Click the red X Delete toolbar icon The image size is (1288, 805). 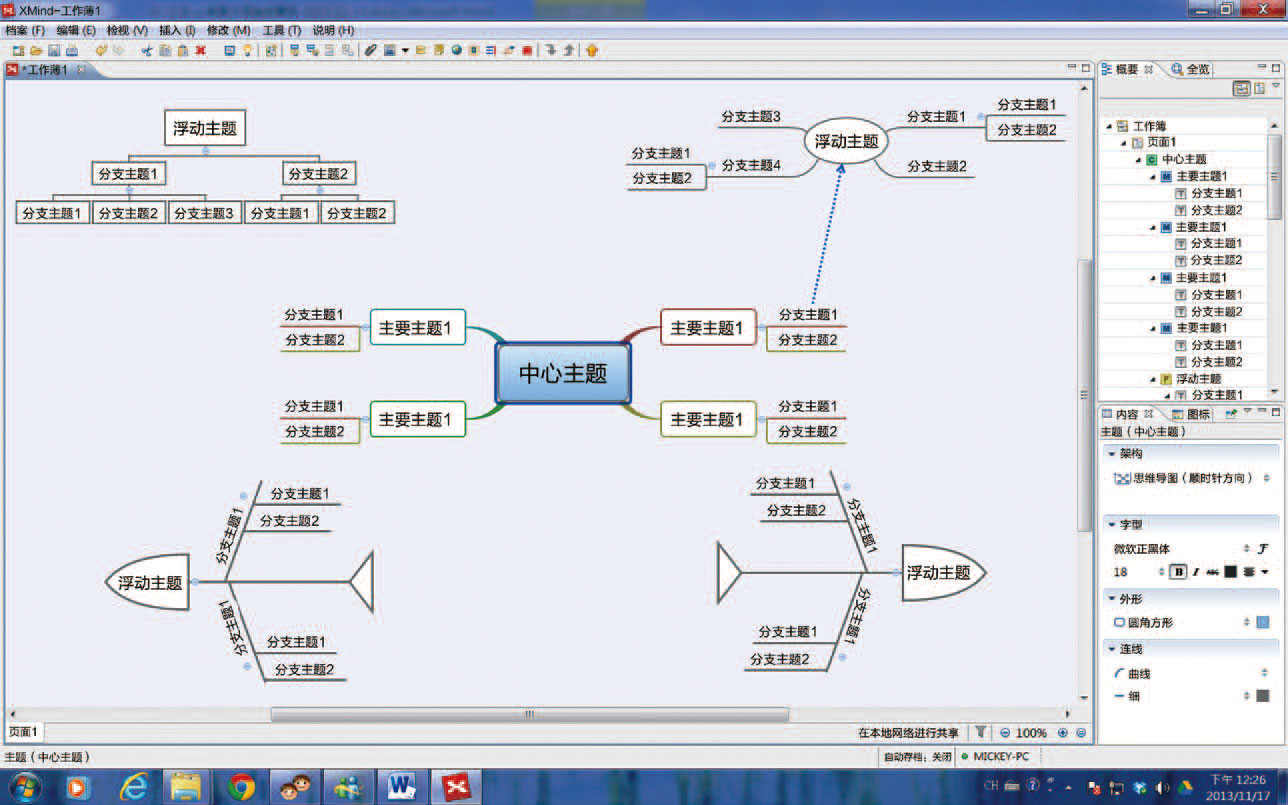click(201, 50)
